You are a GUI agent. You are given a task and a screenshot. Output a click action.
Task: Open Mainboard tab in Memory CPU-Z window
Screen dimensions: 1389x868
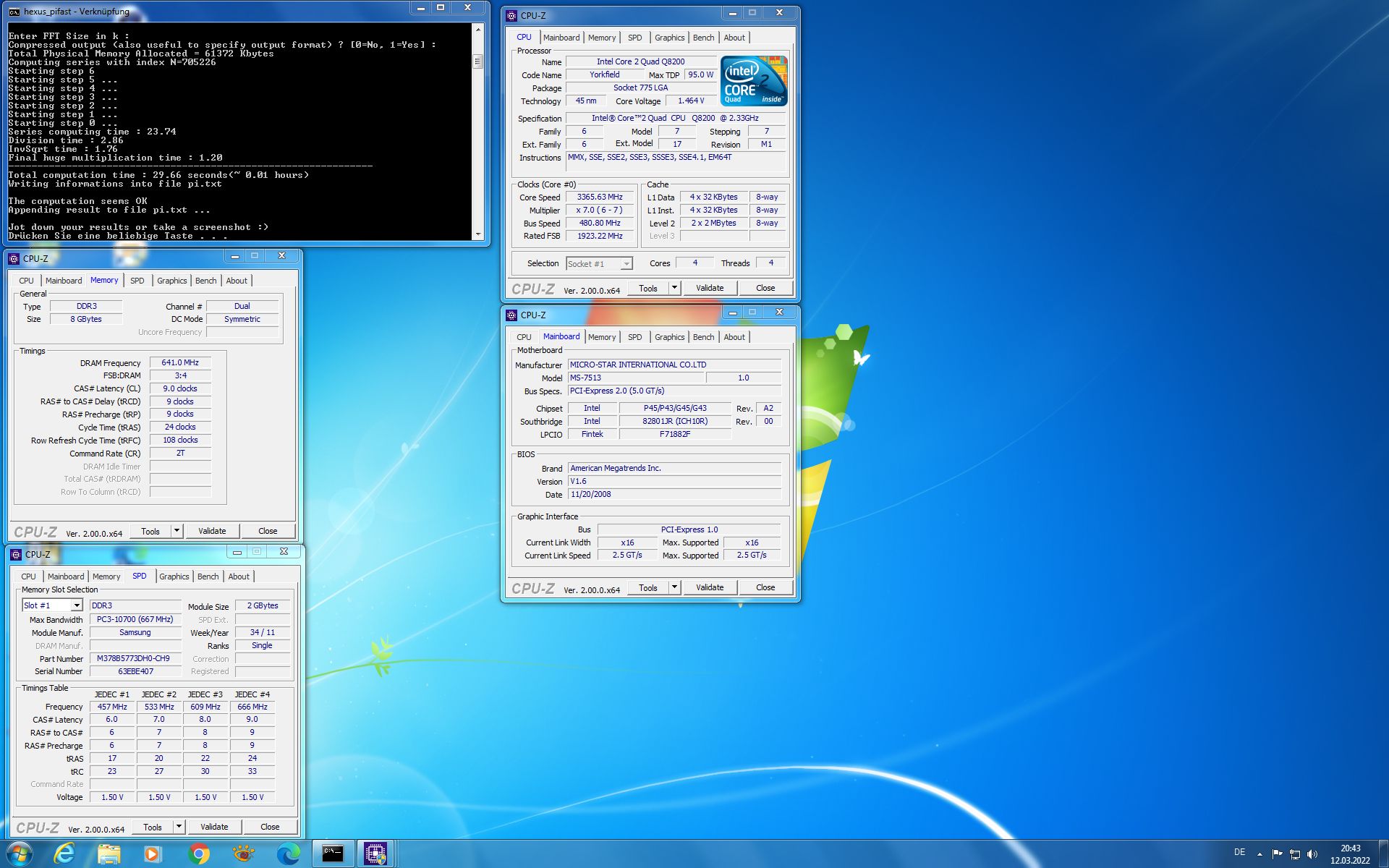[x=64, y=281]
